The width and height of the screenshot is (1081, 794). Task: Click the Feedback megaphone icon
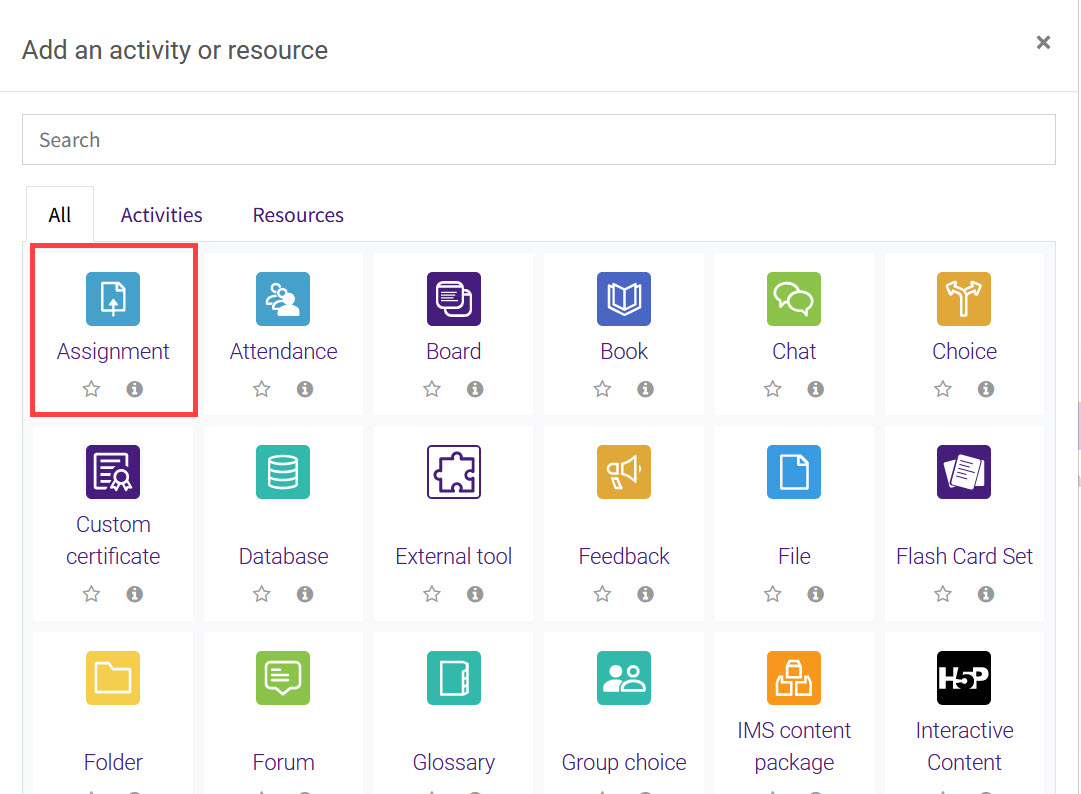(x=624, y=472)
